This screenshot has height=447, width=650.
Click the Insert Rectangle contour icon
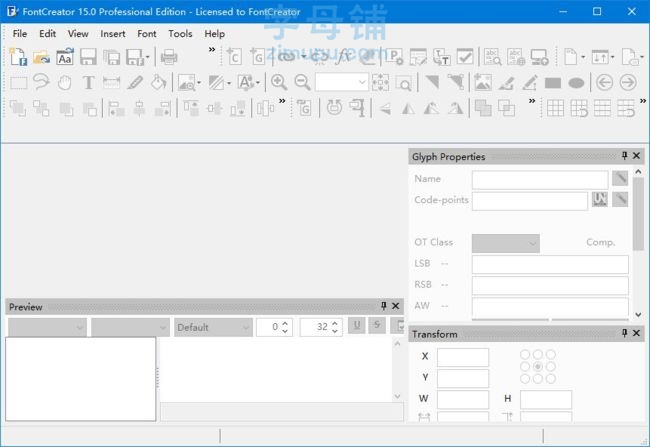553,83
